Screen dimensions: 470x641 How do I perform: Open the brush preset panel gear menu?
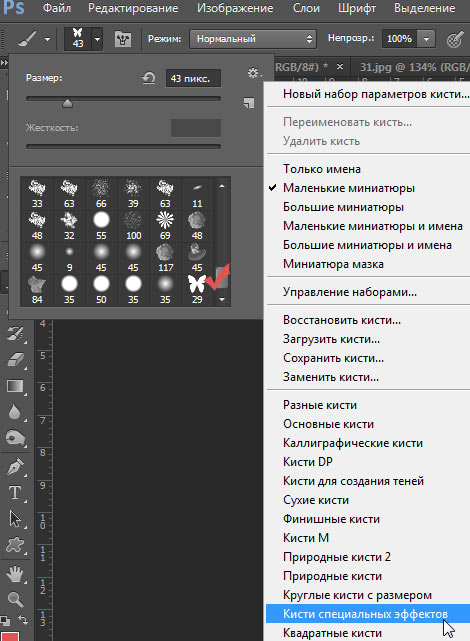pyautogui.click(x=254, y=73)
